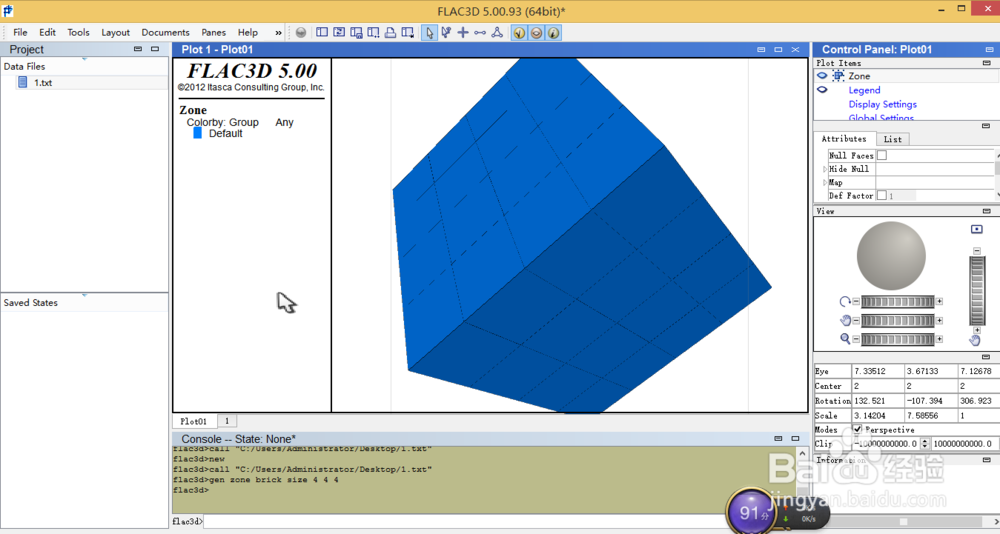Click the Clip minimum value stepper arrows
Viewport: 1000px width, 534px height.
925,443
